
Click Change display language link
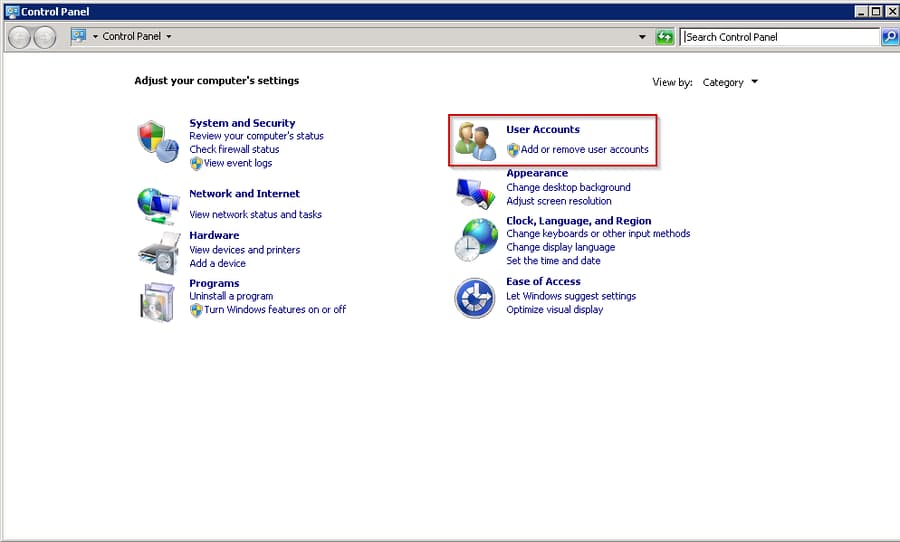pyautogui.click(x=561, y=247)
